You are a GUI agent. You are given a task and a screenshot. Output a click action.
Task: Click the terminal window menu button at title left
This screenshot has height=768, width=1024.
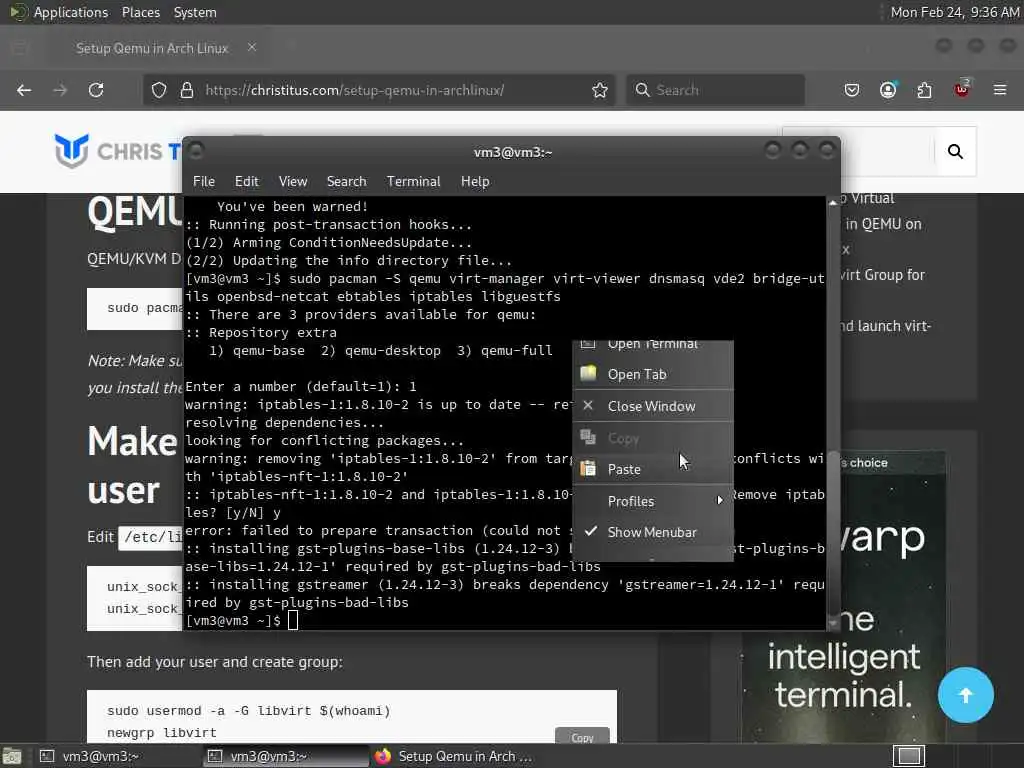coord(197,152)
